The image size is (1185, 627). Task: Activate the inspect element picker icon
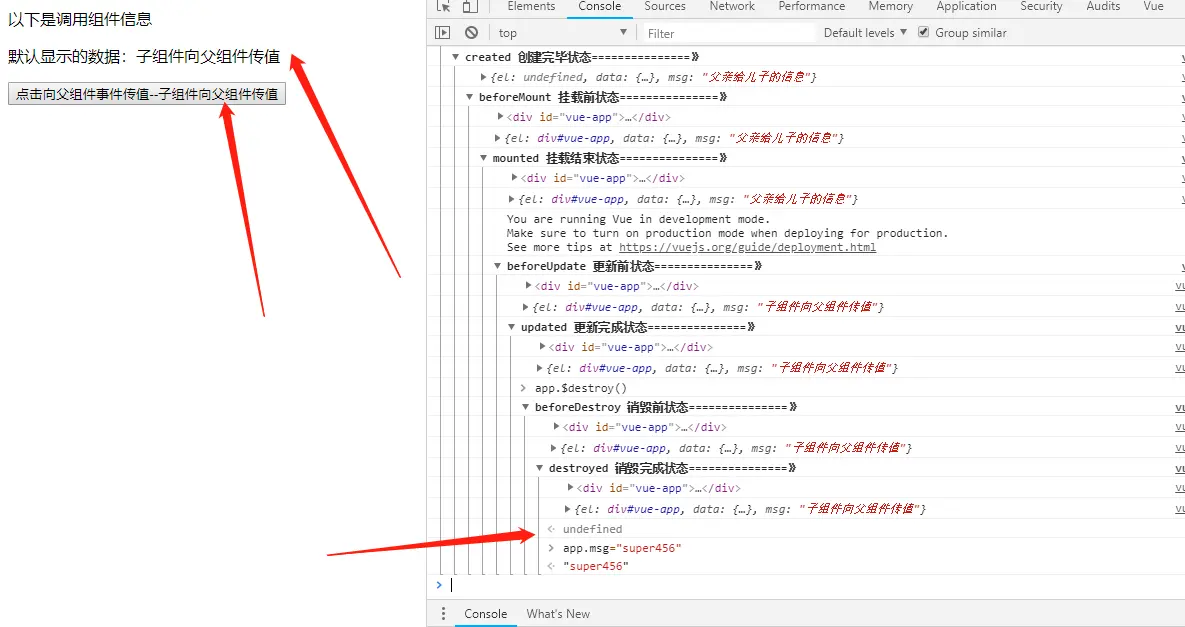pyautogui.click(x=444, y=6)
